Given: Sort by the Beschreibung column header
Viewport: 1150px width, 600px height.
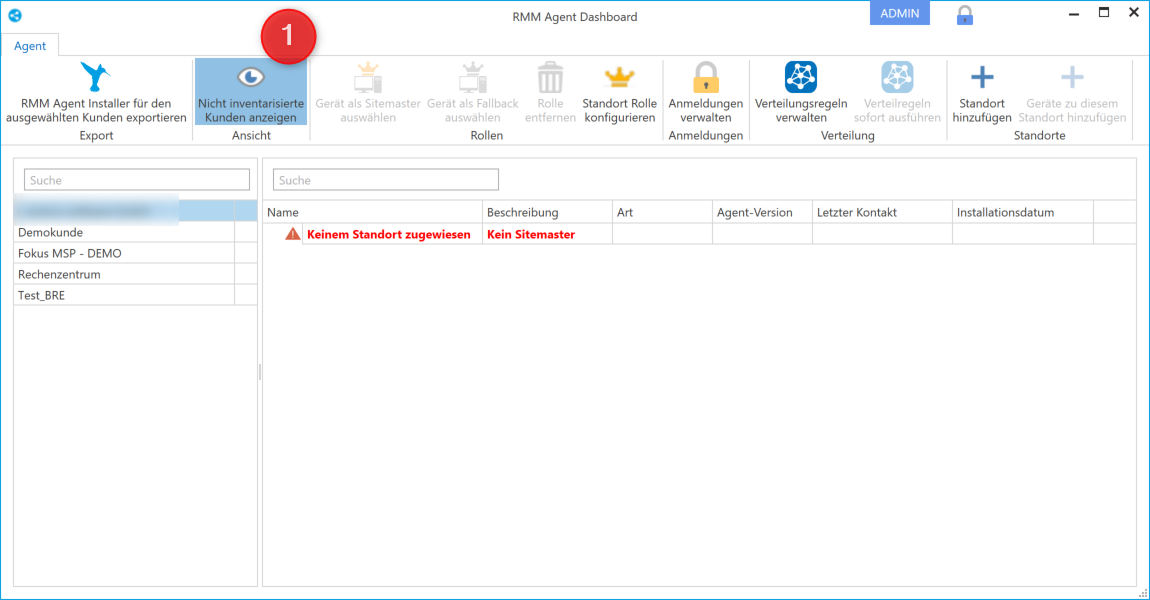Looking at the screenshot, I should click(x=547, y=212).
